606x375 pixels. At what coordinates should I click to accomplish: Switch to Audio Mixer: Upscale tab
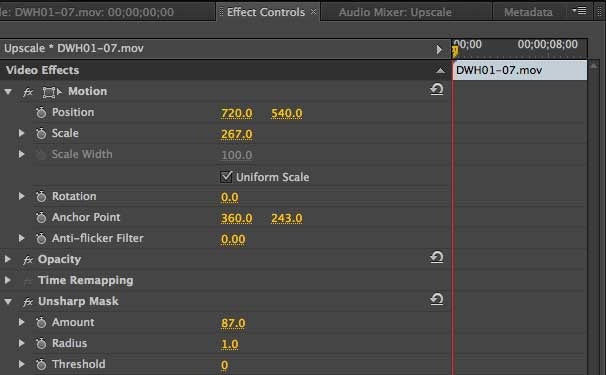pos(395,12)
